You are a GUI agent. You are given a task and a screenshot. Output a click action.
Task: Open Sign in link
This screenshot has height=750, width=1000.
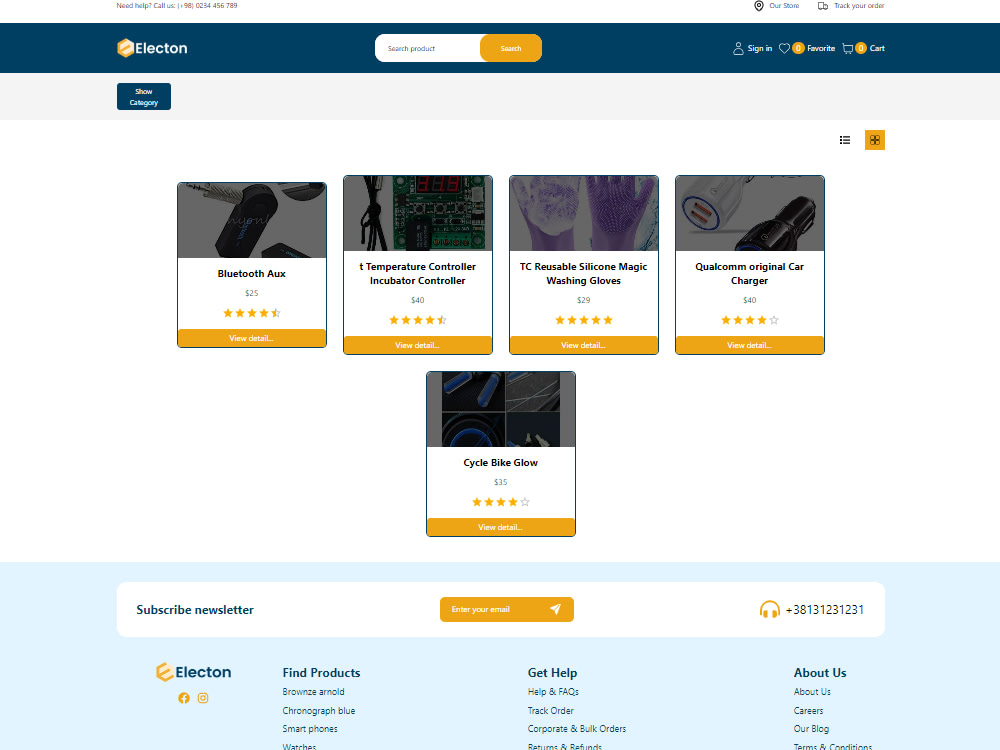[x=760, y=48]
